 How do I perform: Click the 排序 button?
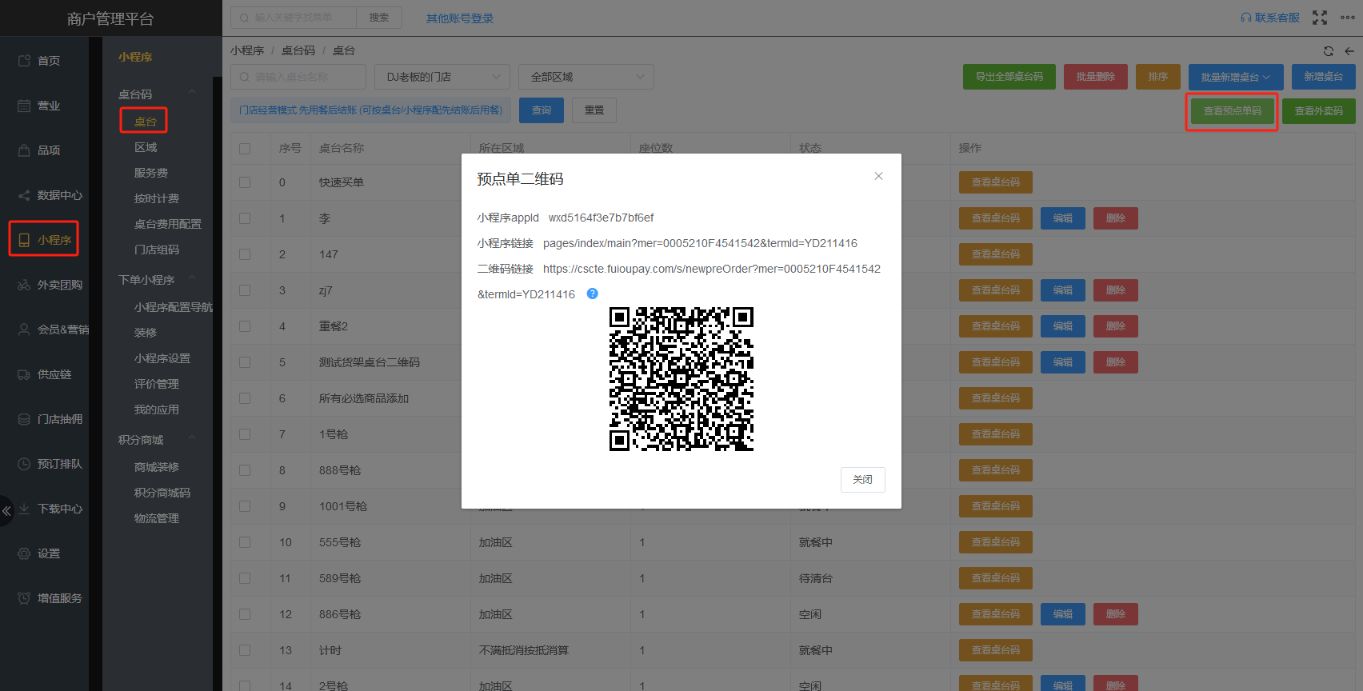(x=1158, y=77)
